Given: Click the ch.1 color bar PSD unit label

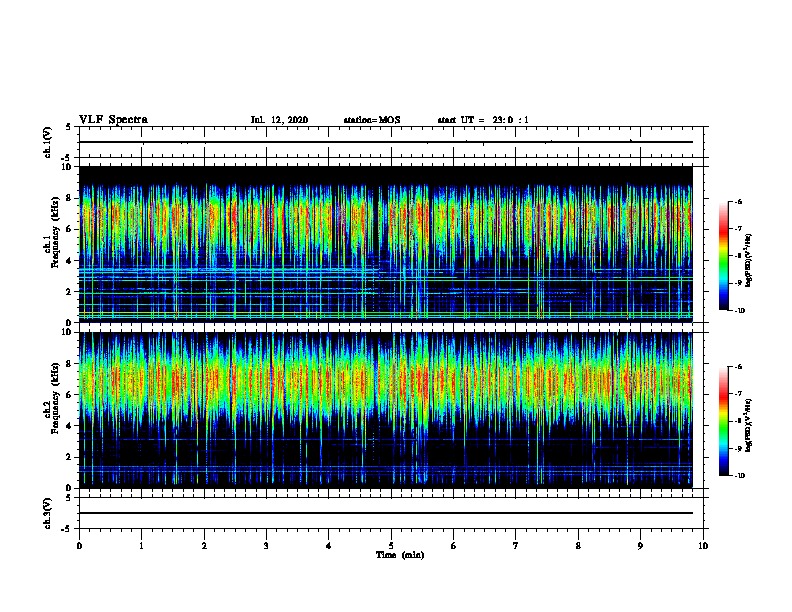Looking at the screenshot, I should [x=749, y=261].
